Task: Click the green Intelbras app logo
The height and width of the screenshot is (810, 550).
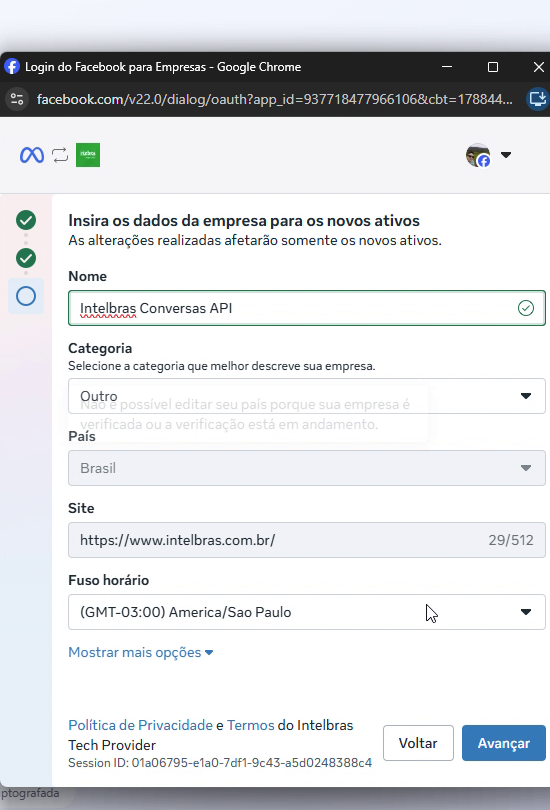Action: click(88, 155)
